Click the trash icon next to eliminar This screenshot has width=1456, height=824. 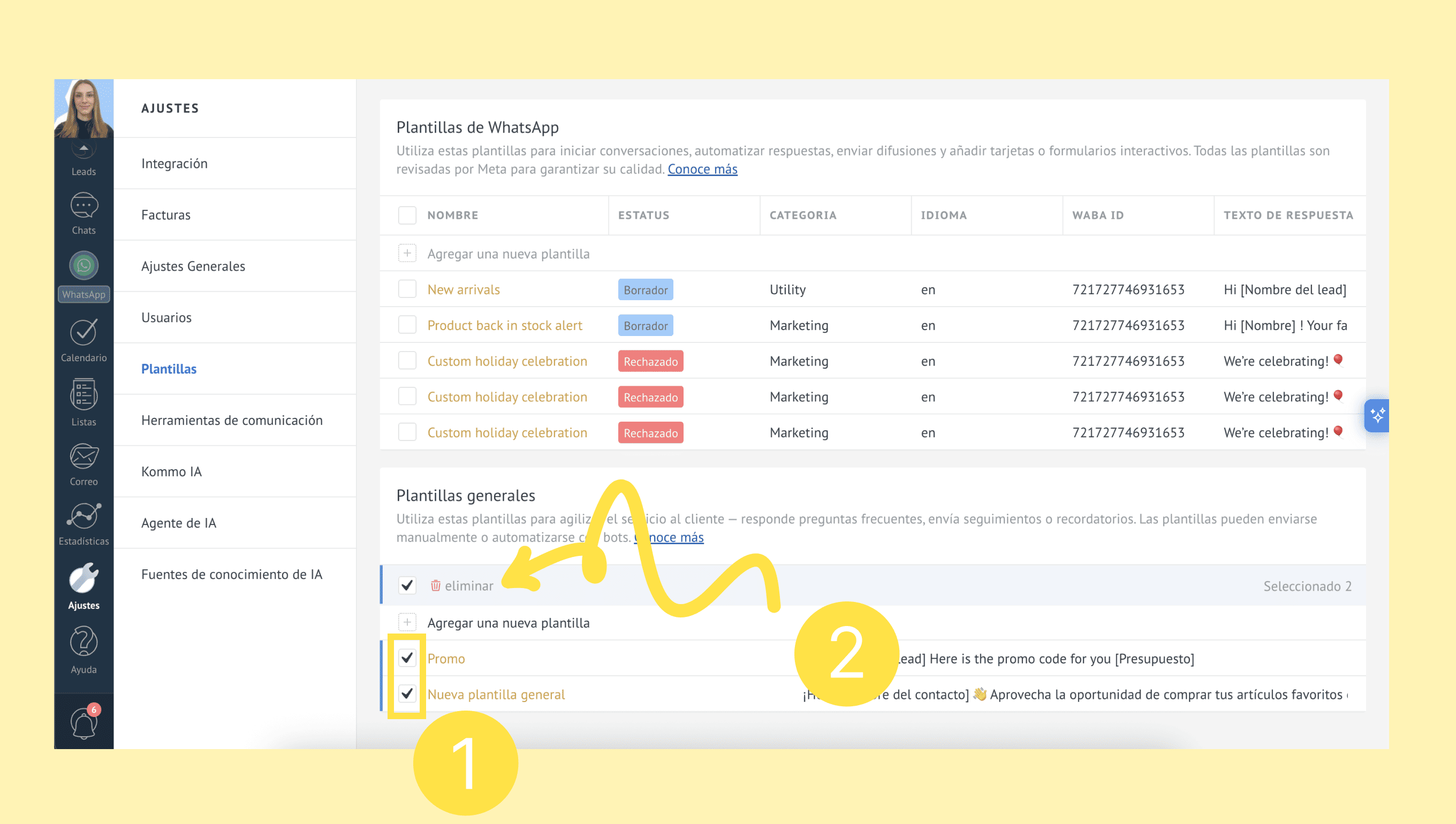click(435, 585)
